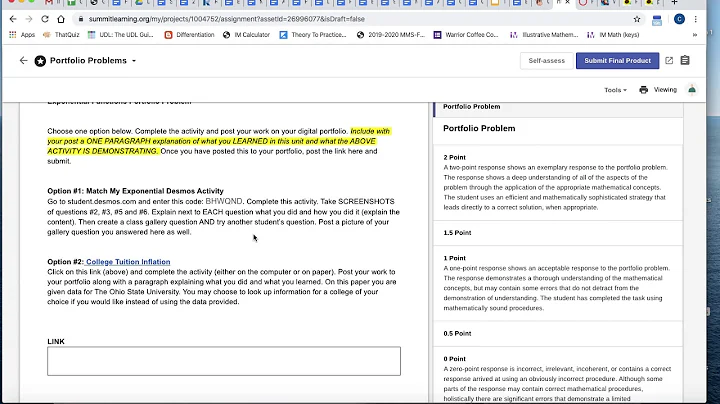Open the Tools dropdown

pyautogui.click(x=615, y=90)
